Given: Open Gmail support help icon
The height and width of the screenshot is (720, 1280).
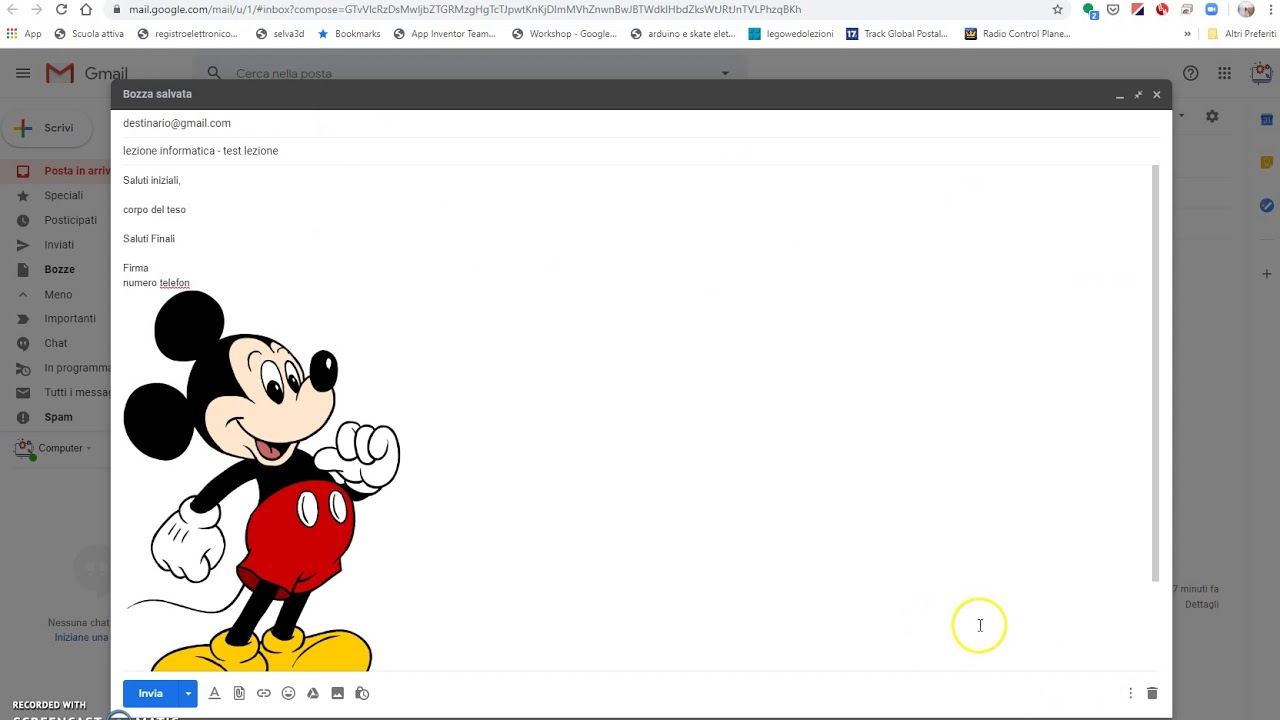Looking at the screenshot, I should 1190,73.
